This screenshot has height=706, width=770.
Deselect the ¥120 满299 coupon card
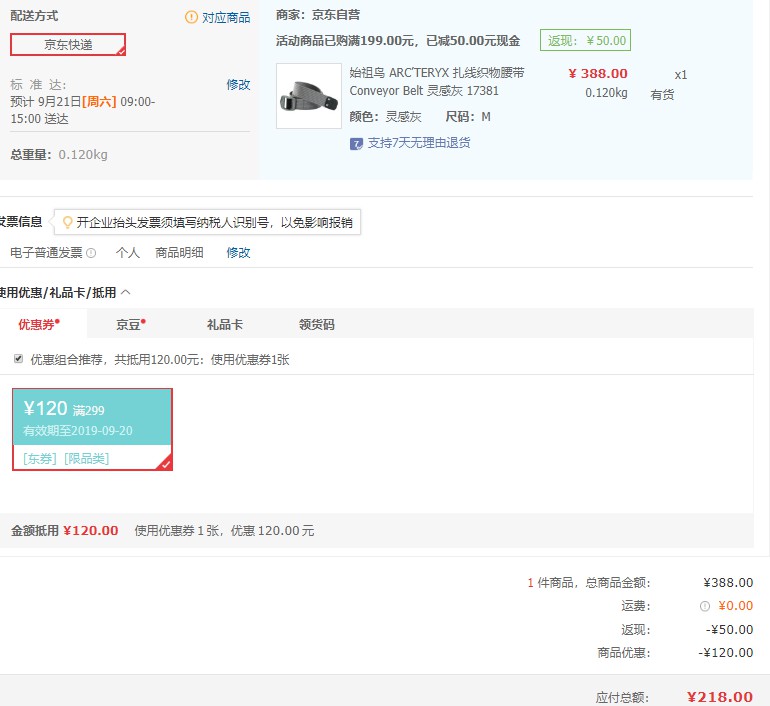coord(92,430)
